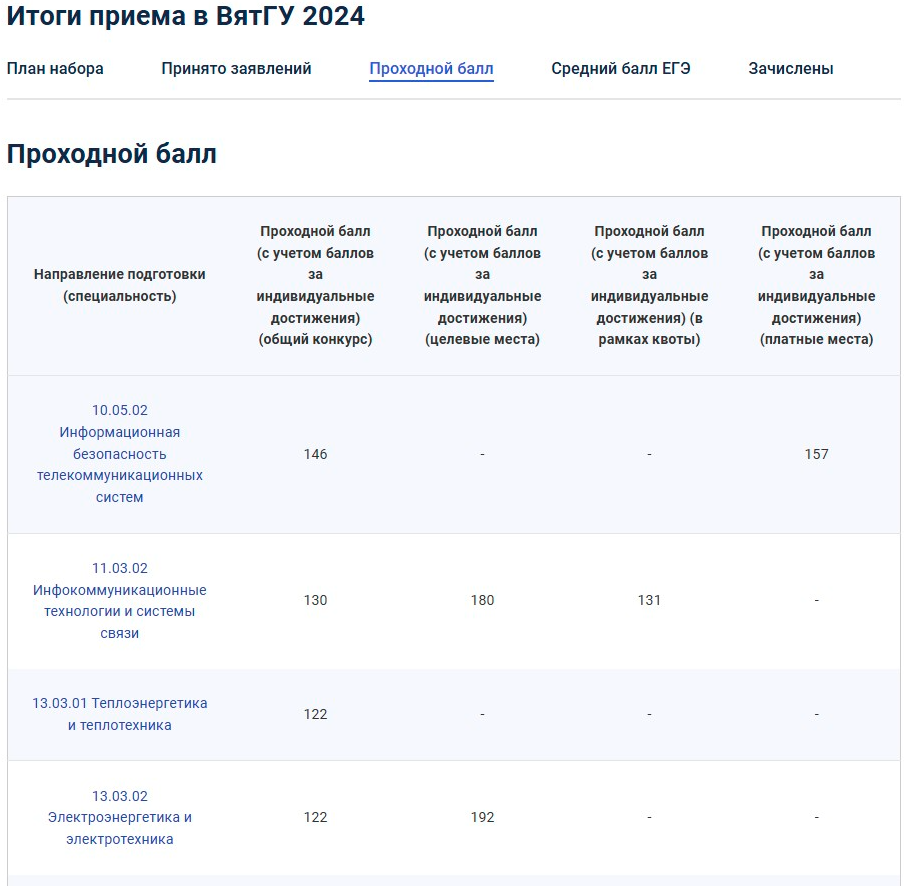Select the Проходной балл tab
904x886 pixels.
click(x=431, y=69)
